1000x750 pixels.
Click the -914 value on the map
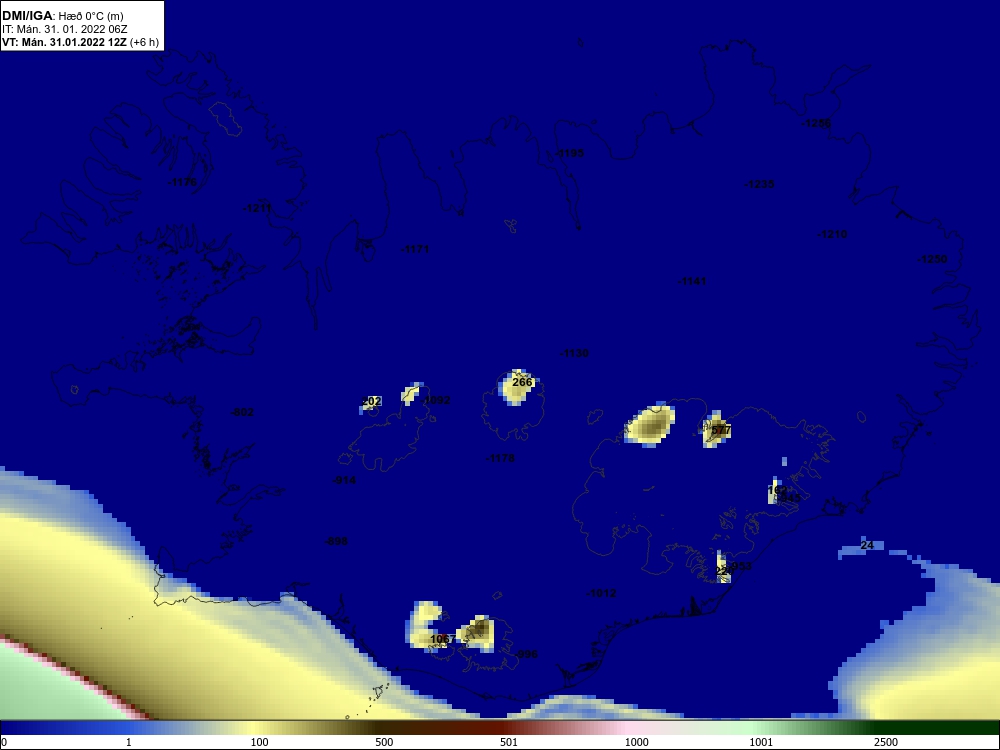344,480
